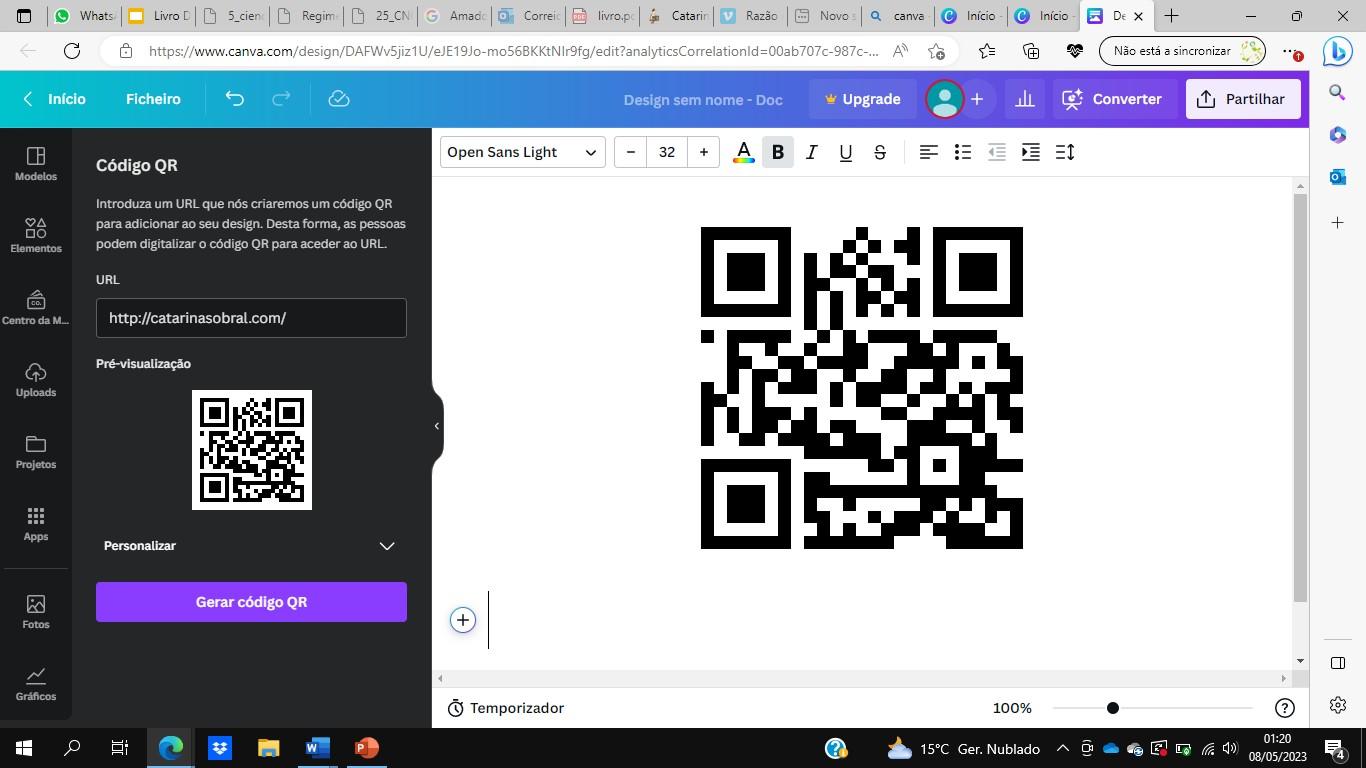Screen dimensions: 1366x768
Task: Click Não está a sincronizar profile button
Action: 1183,51
